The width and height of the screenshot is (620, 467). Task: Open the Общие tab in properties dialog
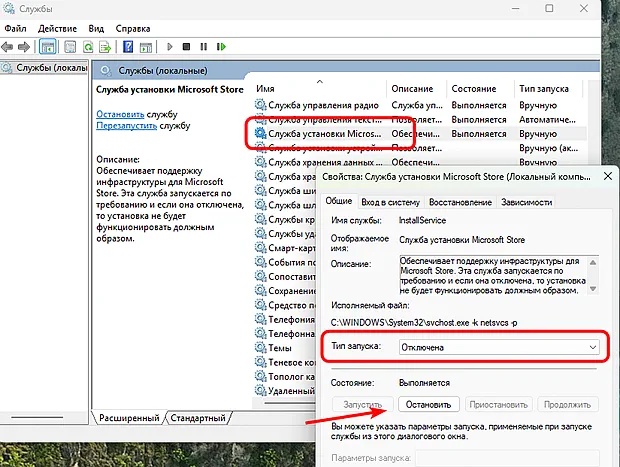pos(338,201)
